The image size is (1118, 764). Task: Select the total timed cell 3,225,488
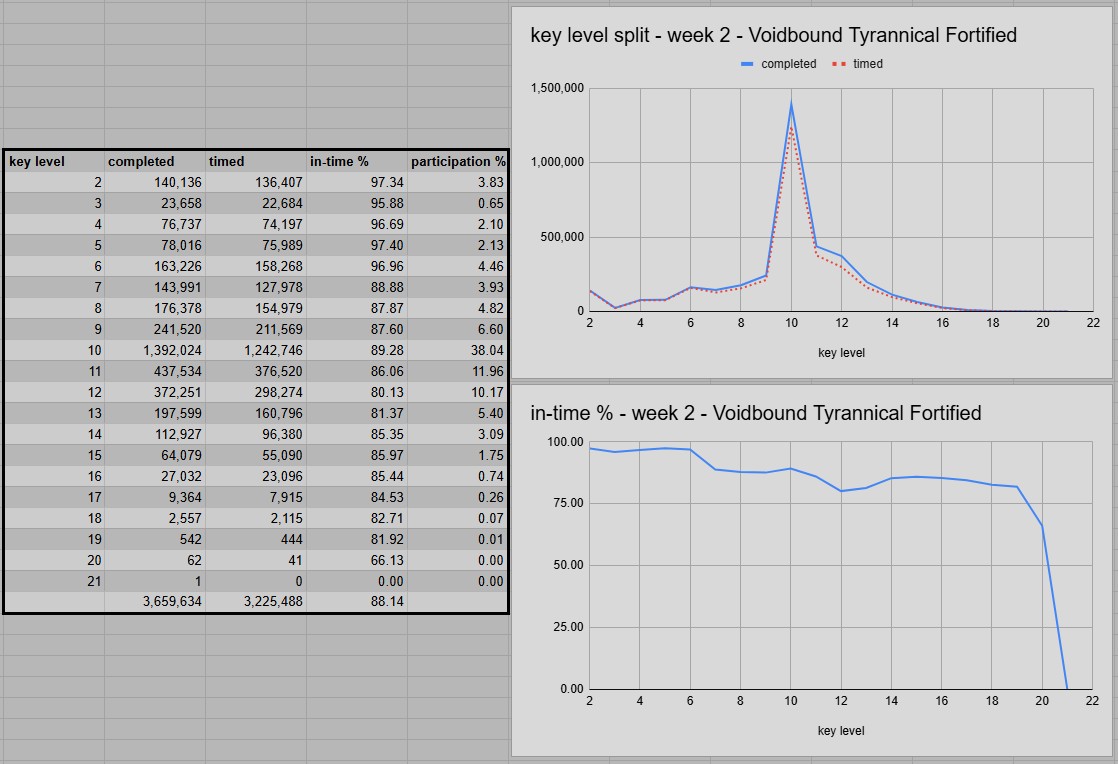coord(255,602)
